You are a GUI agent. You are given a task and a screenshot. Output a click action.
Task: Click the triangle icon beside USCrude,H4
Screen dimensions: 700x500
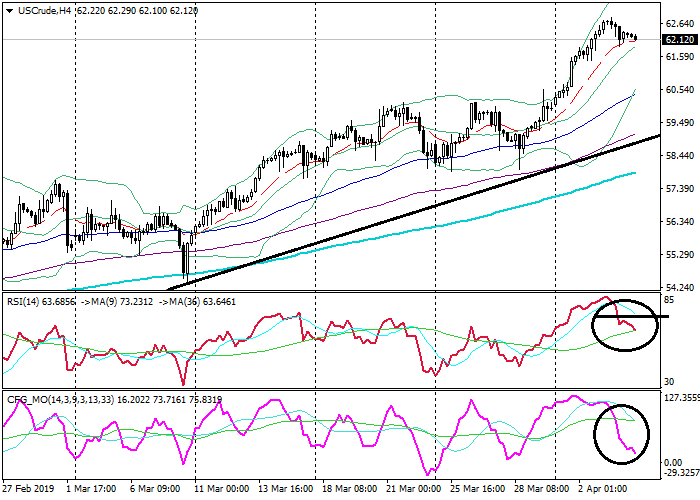coord(7,10)
